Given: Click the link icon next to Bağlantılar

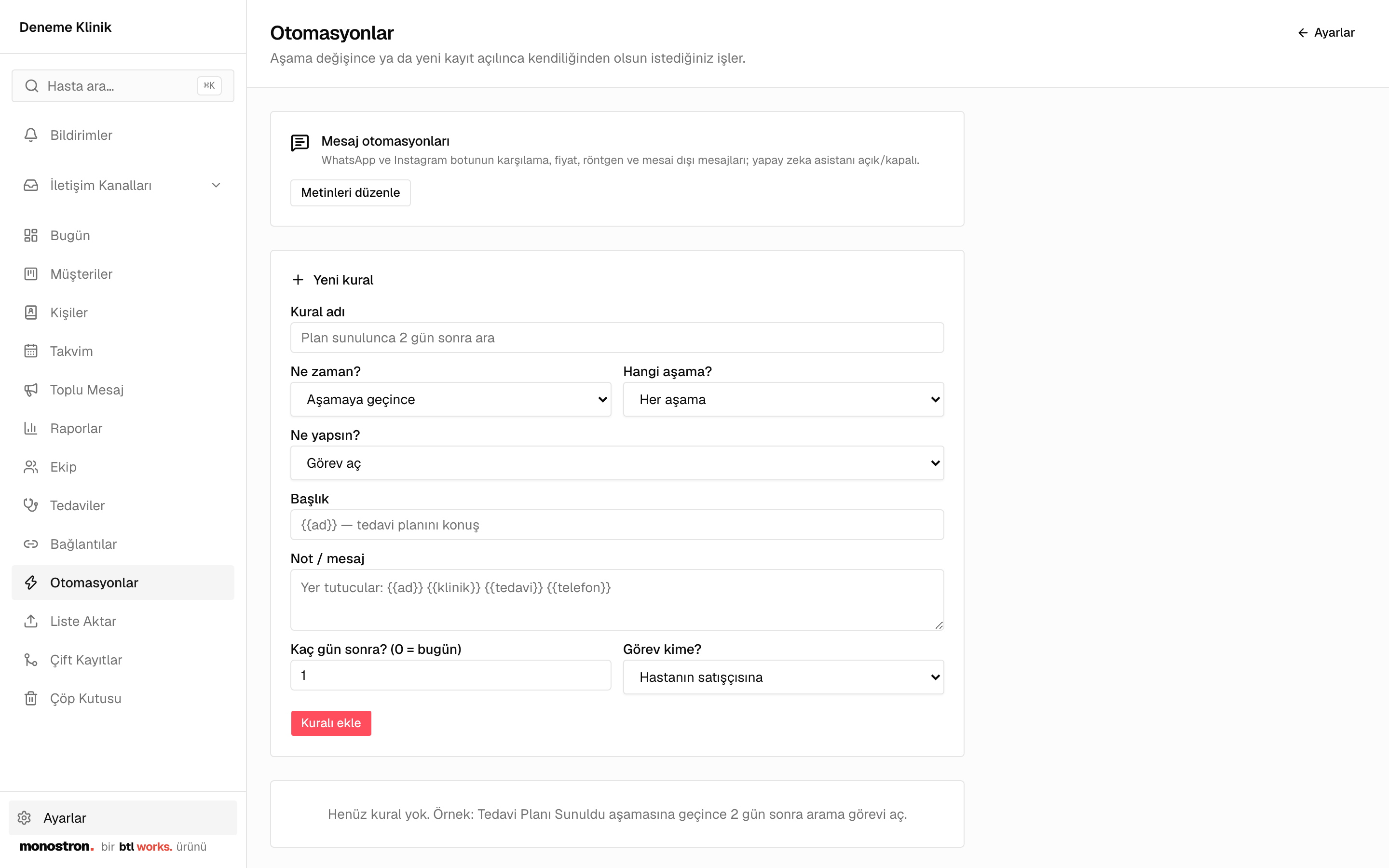Looking at the screenshot, I should (x=31, y=543).
